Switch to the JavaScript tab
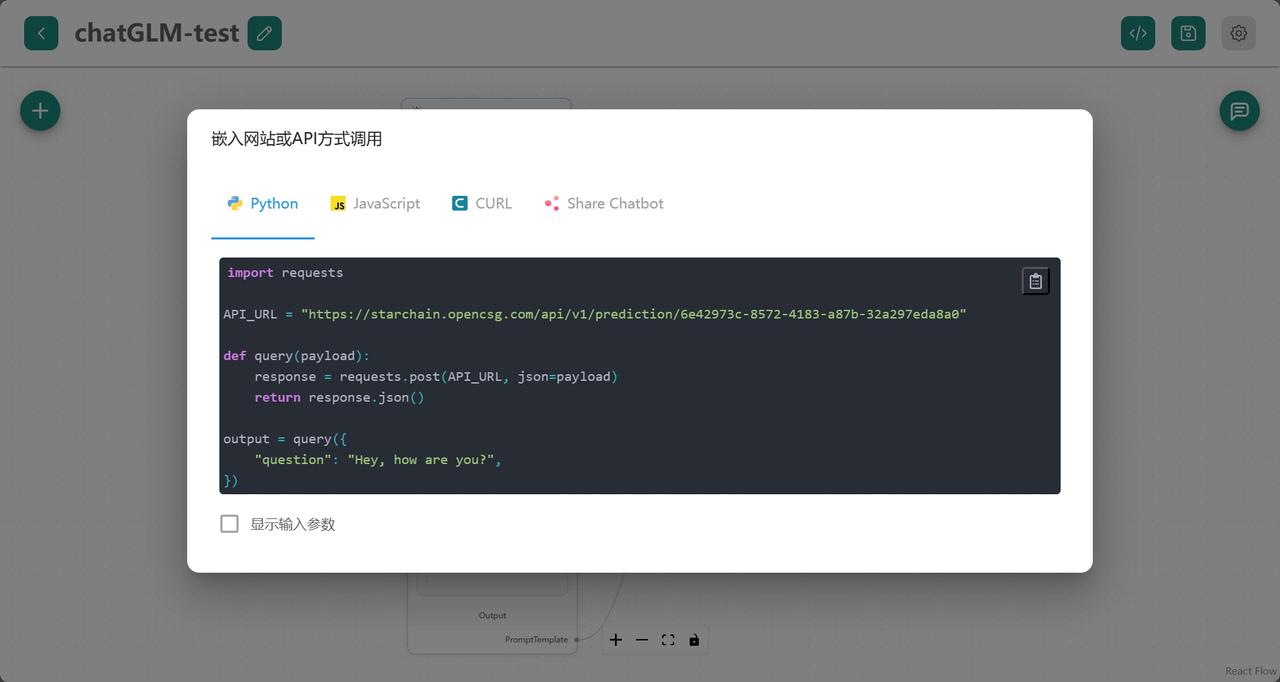 pyautogui.click(x=375, y=203)
